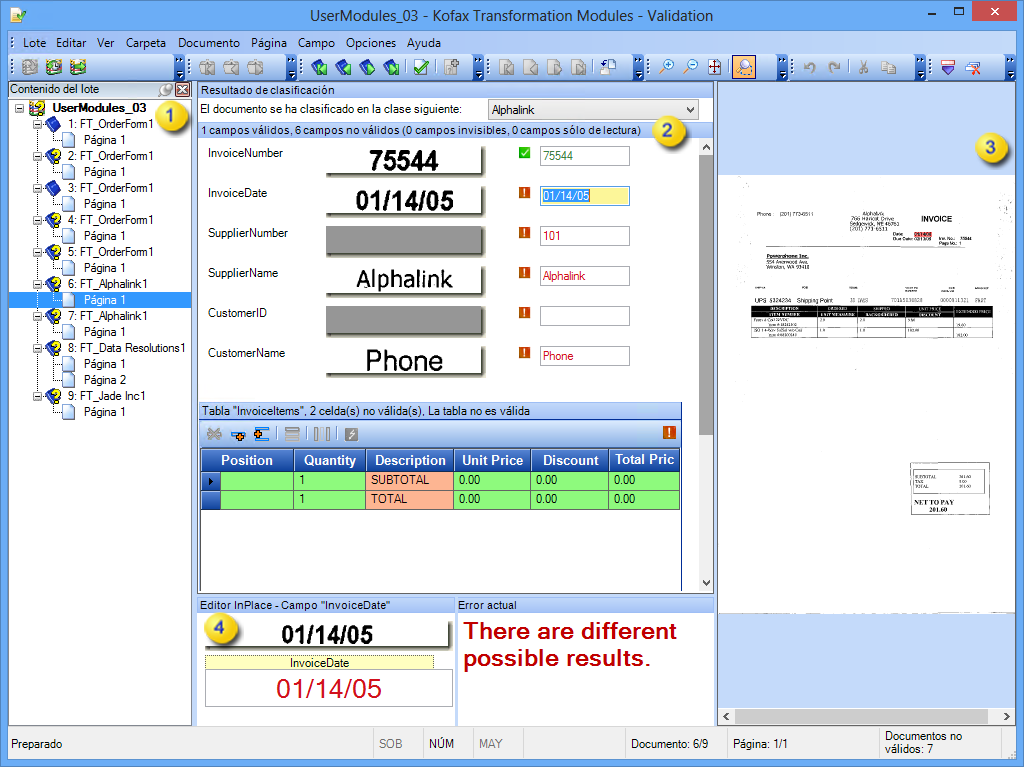Click the Cut scissors icon
This screenshot has height=767, width=1024.
[x=863, y=67]
